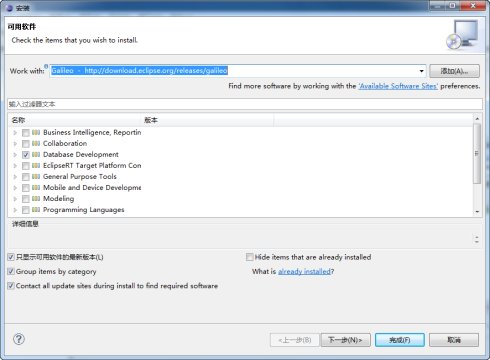Toggle show only latest versions checkbox (L)
Viewport: 490px width, 360px height.
coord(11,257)
